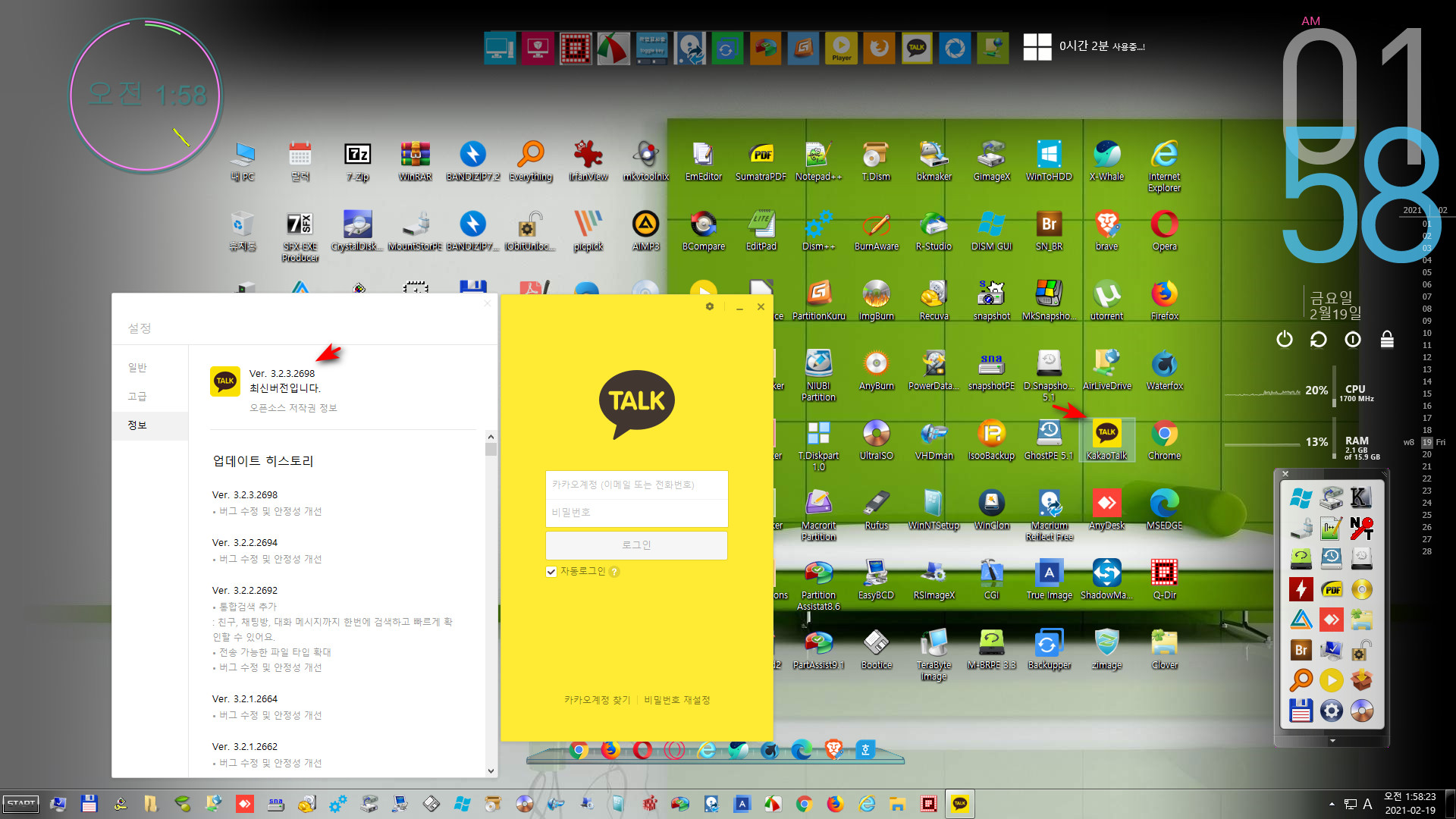
Task: Open the 내 PC desktop icon
Action: click(x=242, y=161)
